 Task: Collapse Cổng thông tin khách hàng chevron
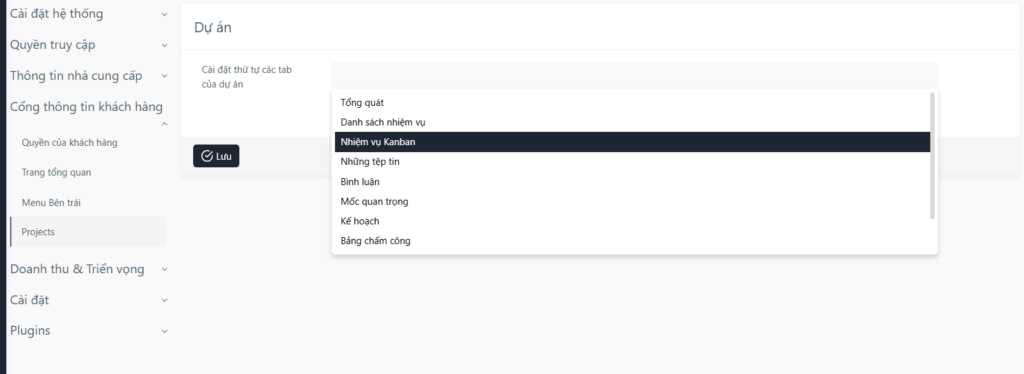click(x=165, y=124)
